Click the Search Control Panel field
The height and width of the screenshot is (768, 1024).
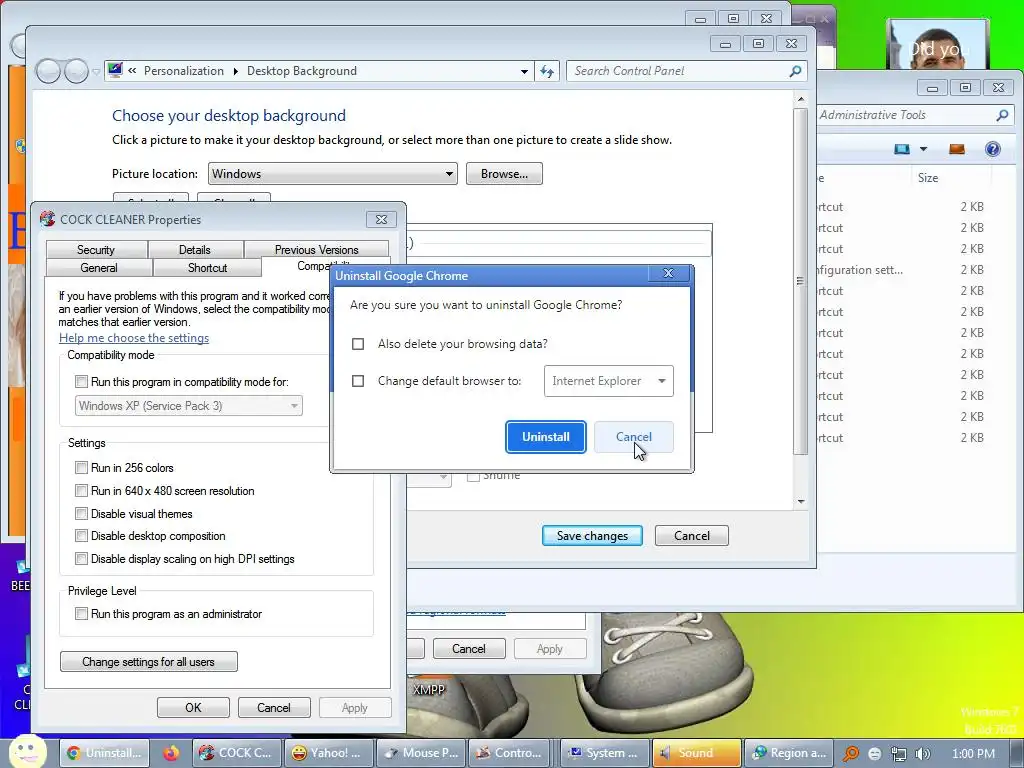tap(686, 71)
